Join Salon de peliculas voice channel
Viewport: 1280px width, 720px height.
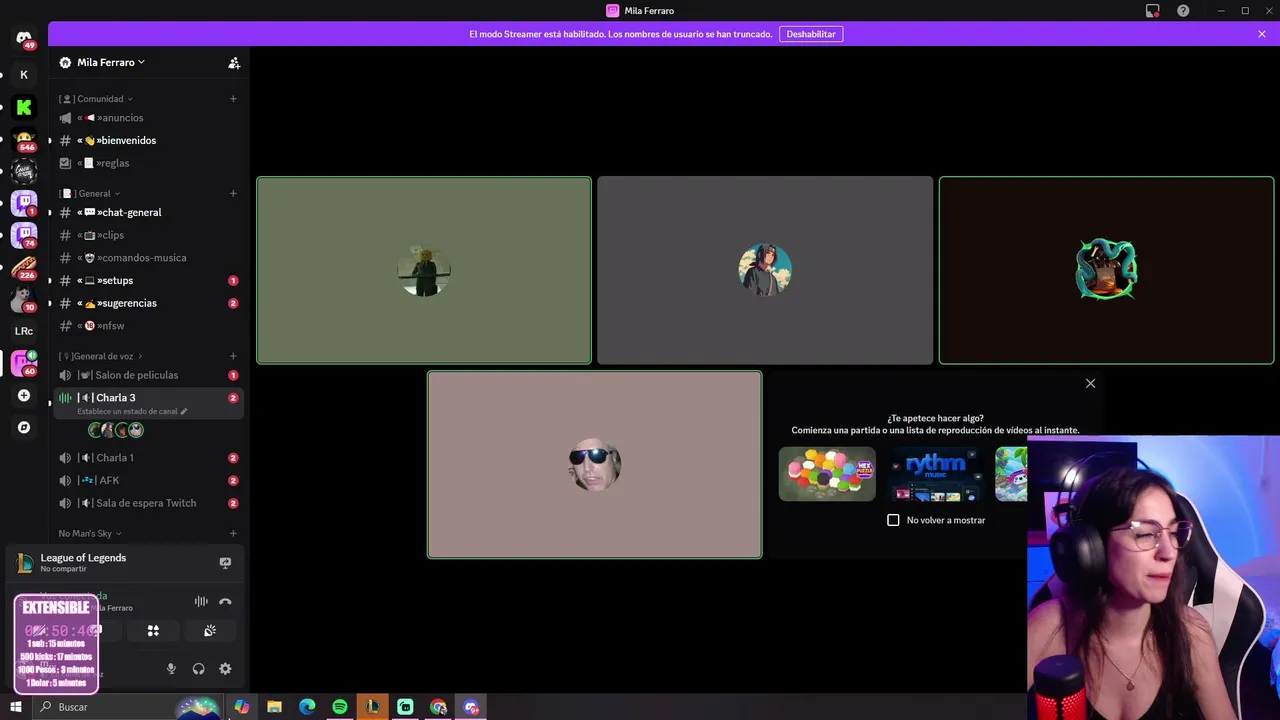point(149,375)
